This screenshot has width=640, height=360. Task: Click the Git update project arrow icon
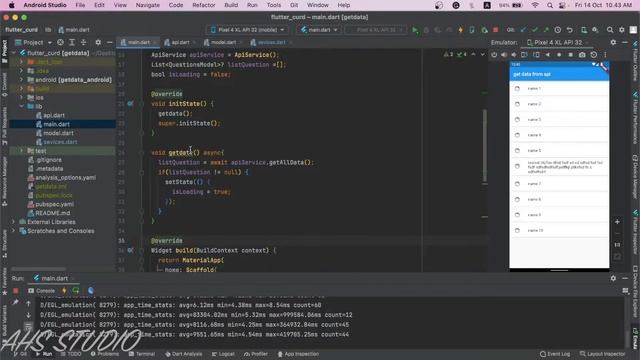523,30
